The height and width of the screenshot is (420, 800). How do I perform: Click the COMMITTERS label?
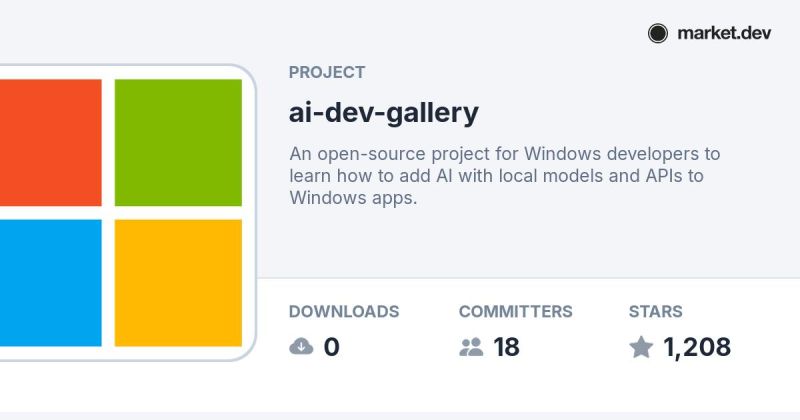coord(515,311)
